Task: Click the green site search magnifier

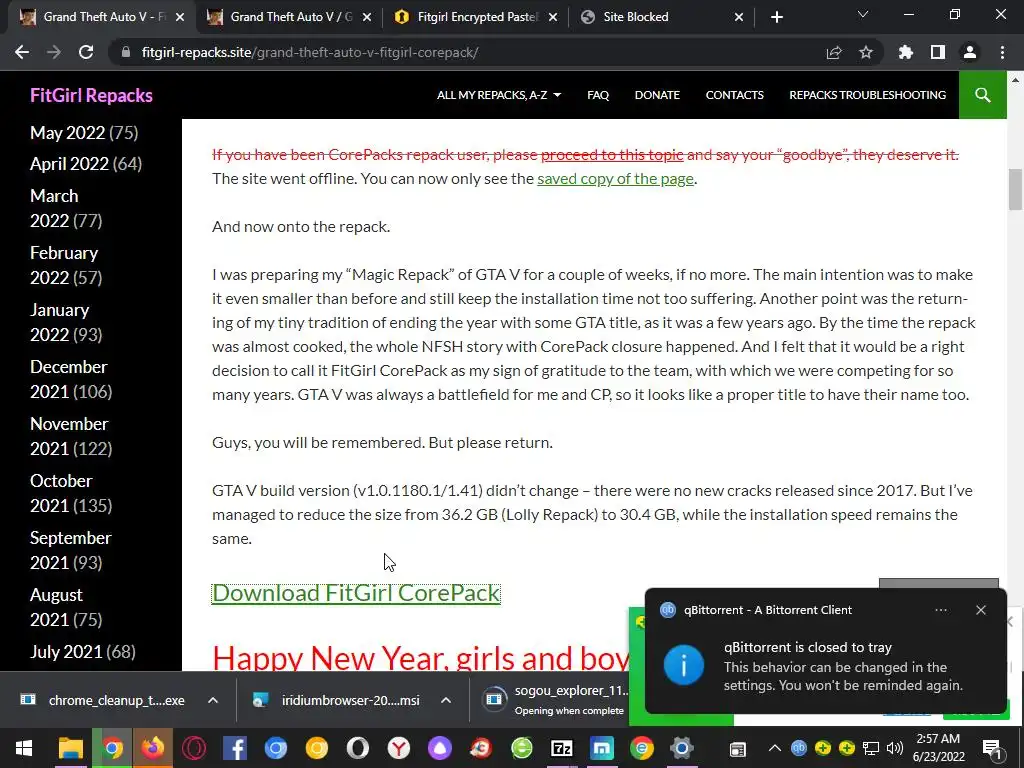Action: tap(982, 95)
